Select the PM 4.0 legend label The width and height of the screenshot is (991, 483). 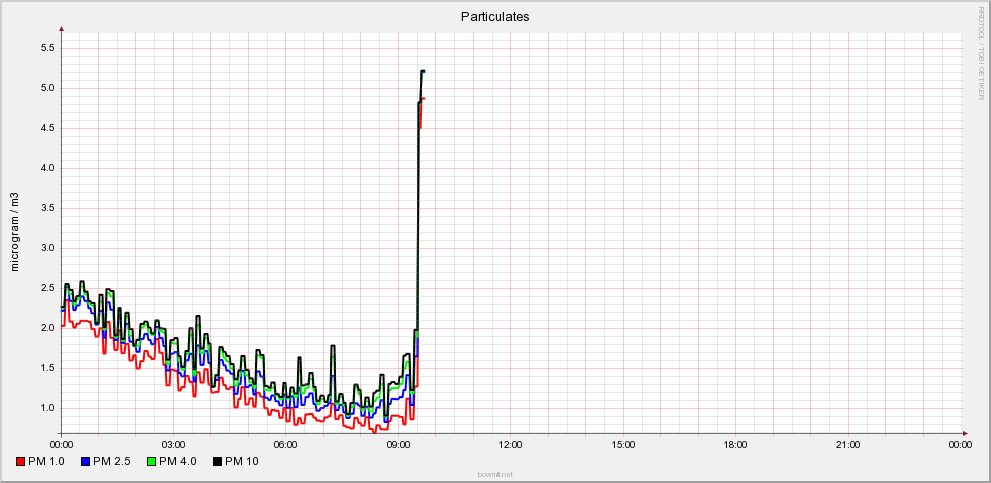[x=179, y=461]
